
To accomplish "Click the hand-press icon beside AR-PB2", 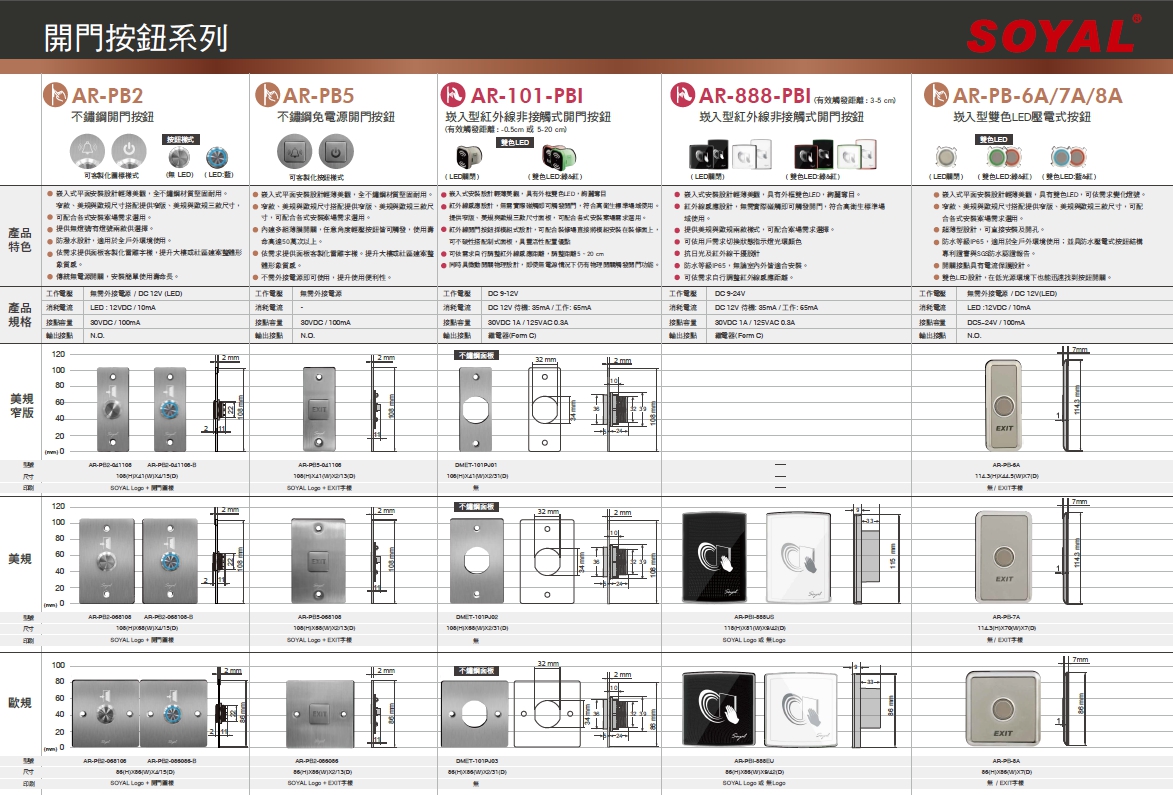I will point(55,94).
